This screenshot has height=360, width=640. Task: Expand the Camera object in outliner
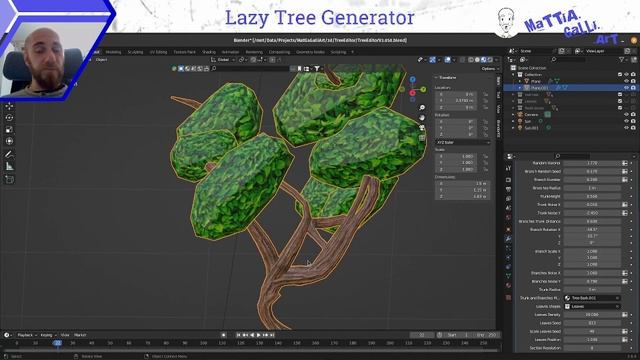tap(513, 115)
